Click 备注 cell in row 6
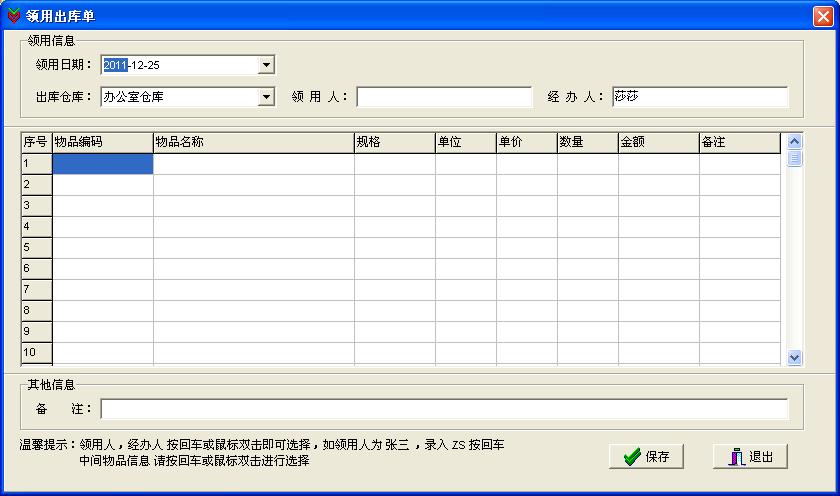The height and width of the screenshot is (496, 840). click(x=740, y=269)
